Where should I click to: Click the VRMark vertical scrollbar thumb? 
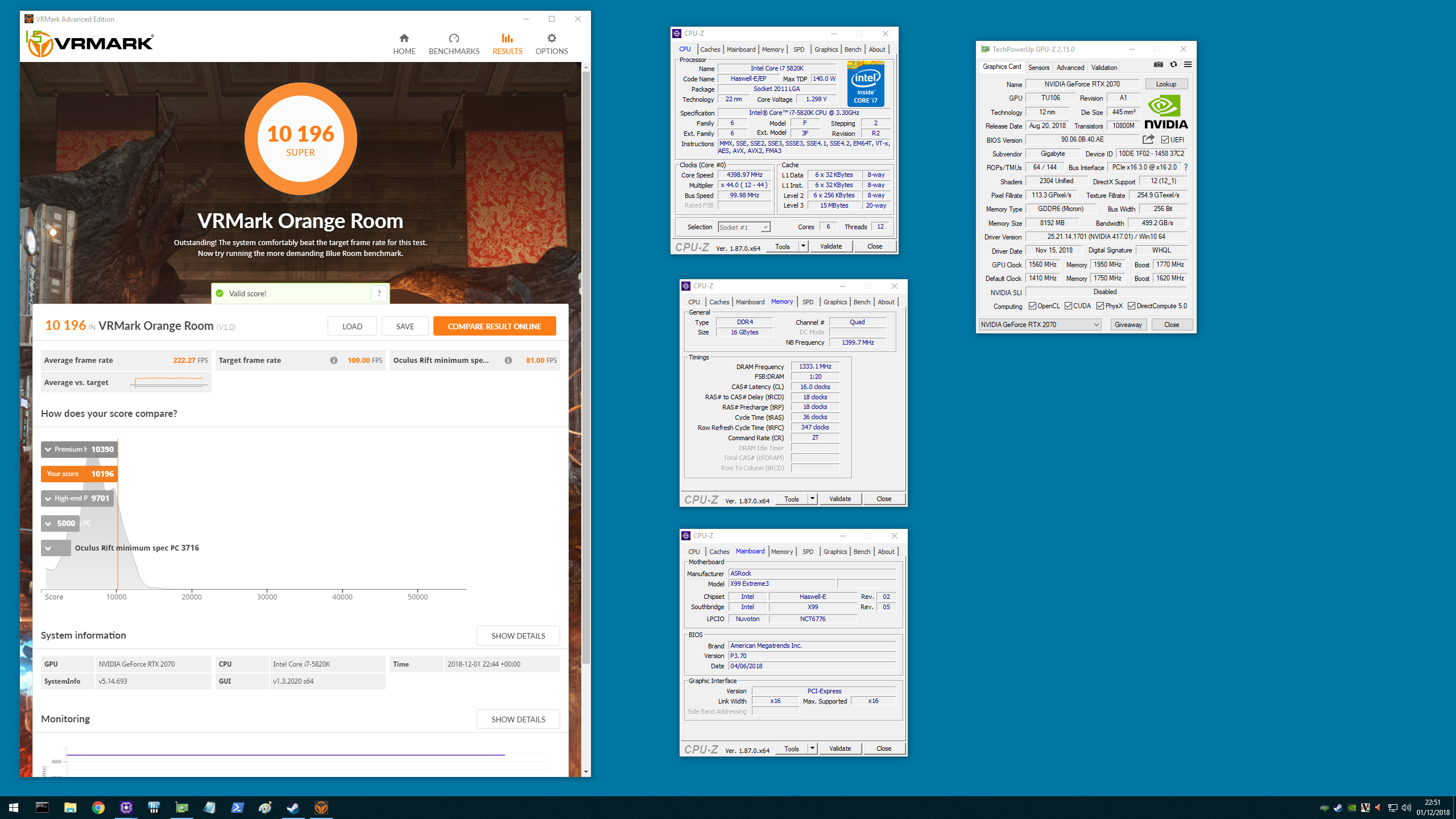point(586,367)
